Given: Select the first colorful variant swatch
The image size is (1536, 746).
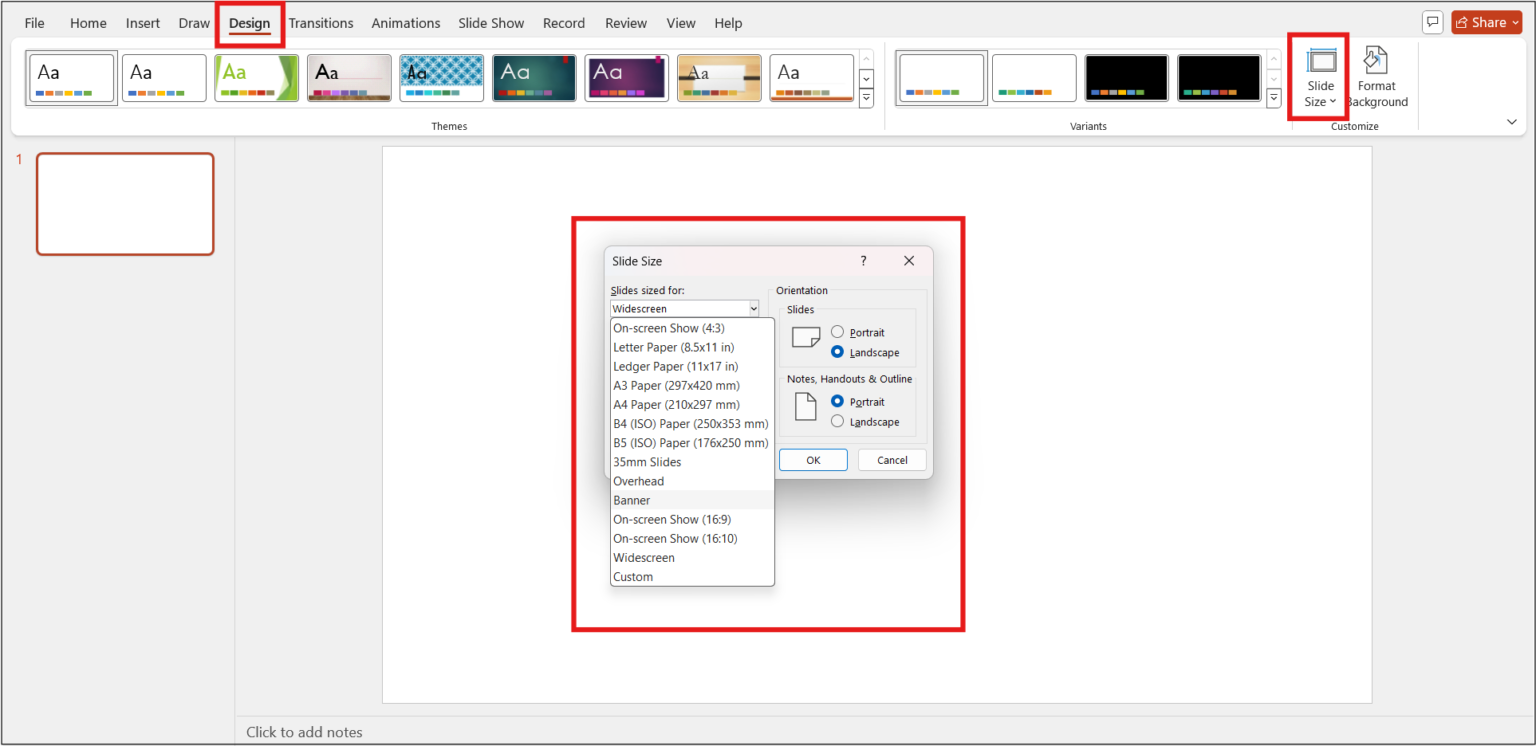Looking at the screenshot, I should pos(941,77).
